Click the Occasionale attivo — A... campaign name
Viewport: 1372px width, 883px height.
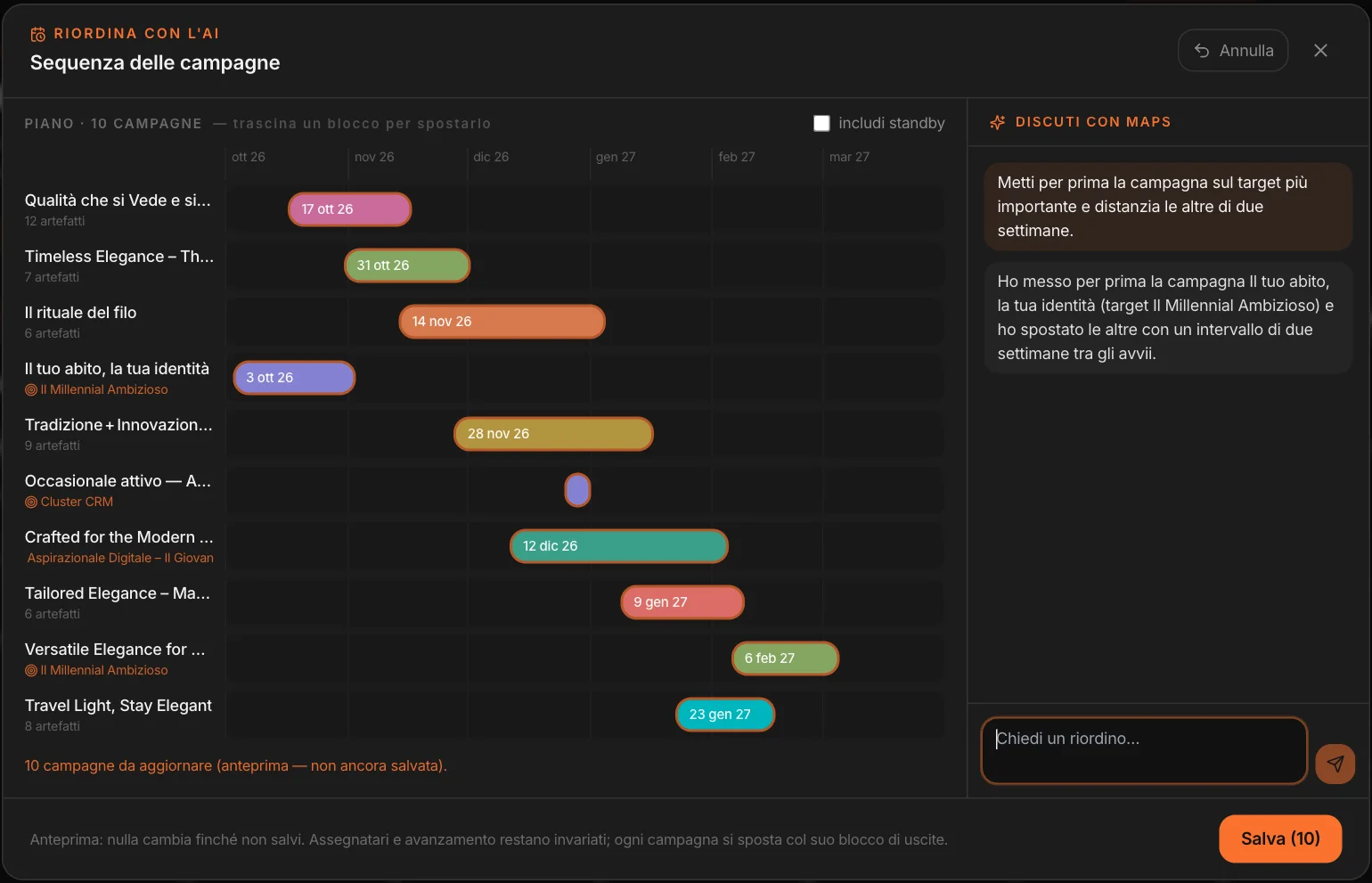click(x=118, y=481)
